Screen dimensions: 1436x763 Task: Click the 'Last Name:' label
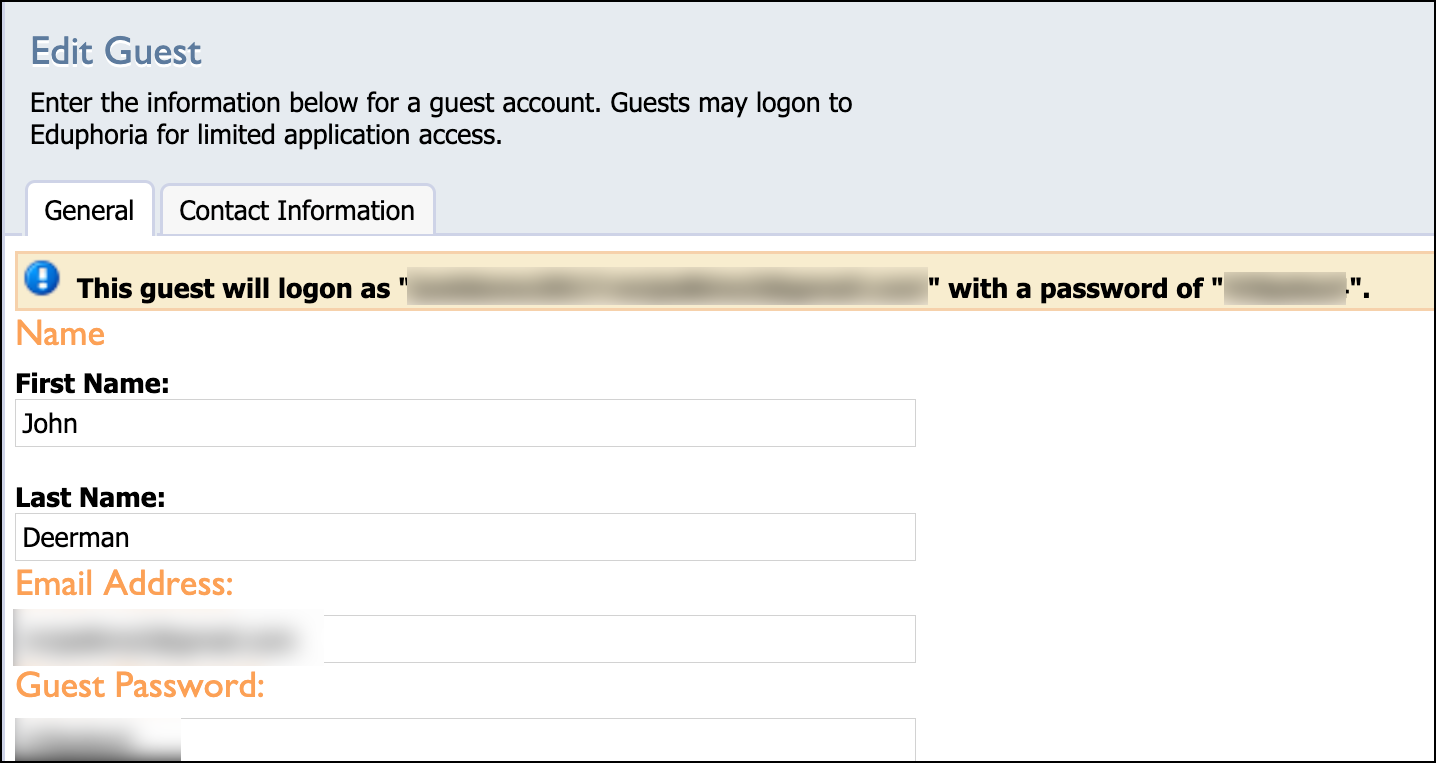pyautogui.click(x=90, y=498)
